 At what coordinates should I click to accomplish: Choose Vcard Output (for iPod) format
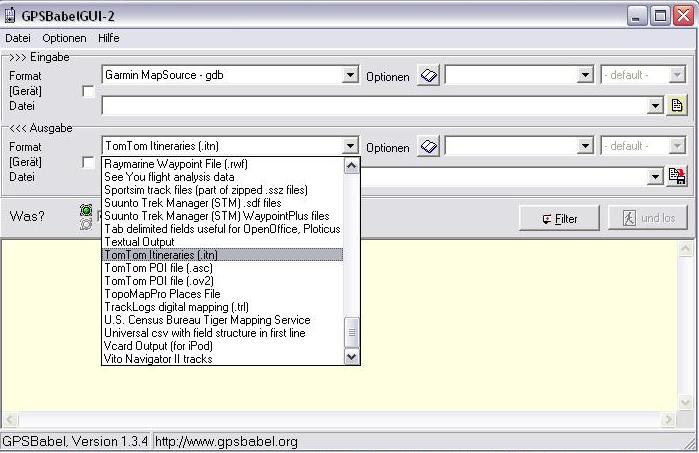[158, 346]
